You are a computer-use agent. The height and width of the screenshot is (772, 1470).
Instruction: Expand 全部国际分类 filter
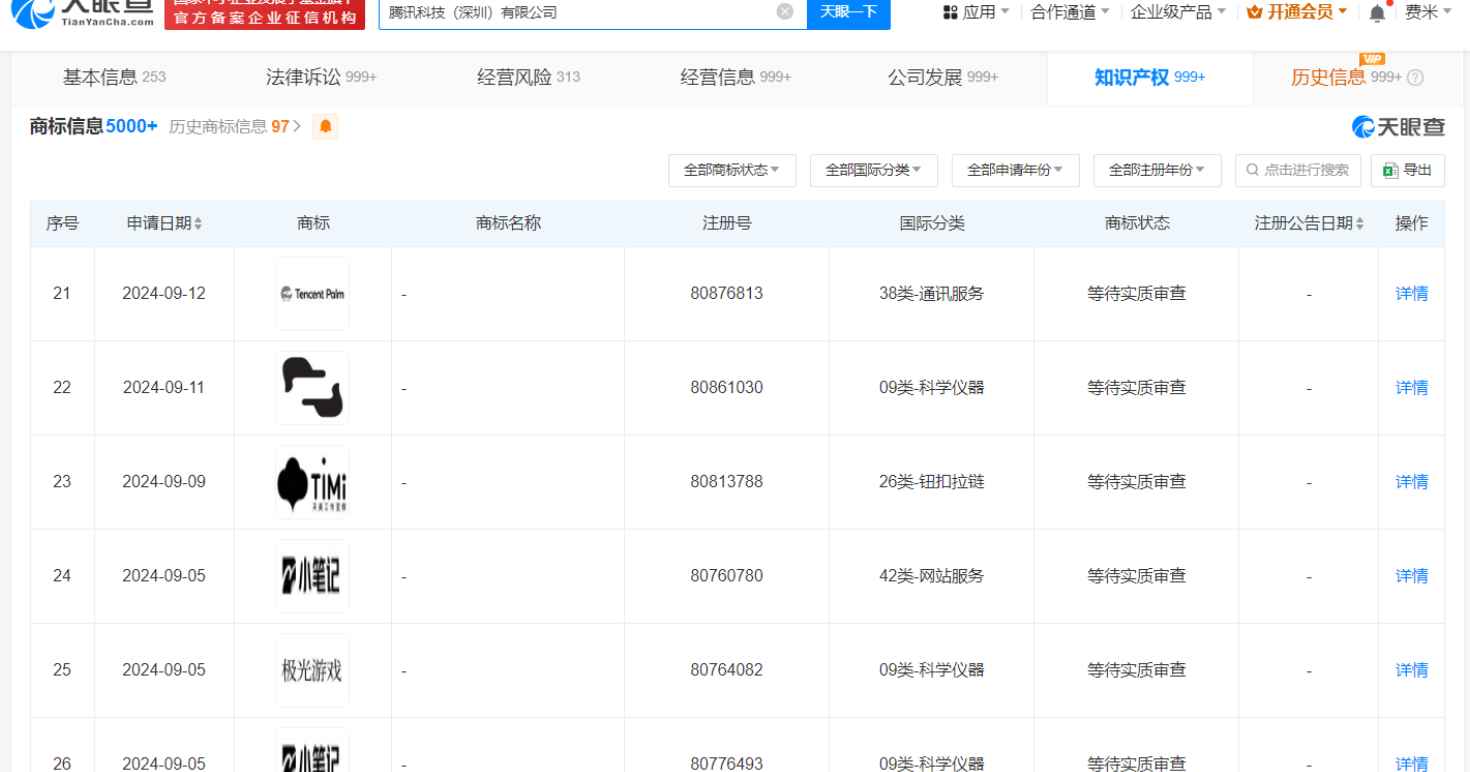click(x=874, y=170)
